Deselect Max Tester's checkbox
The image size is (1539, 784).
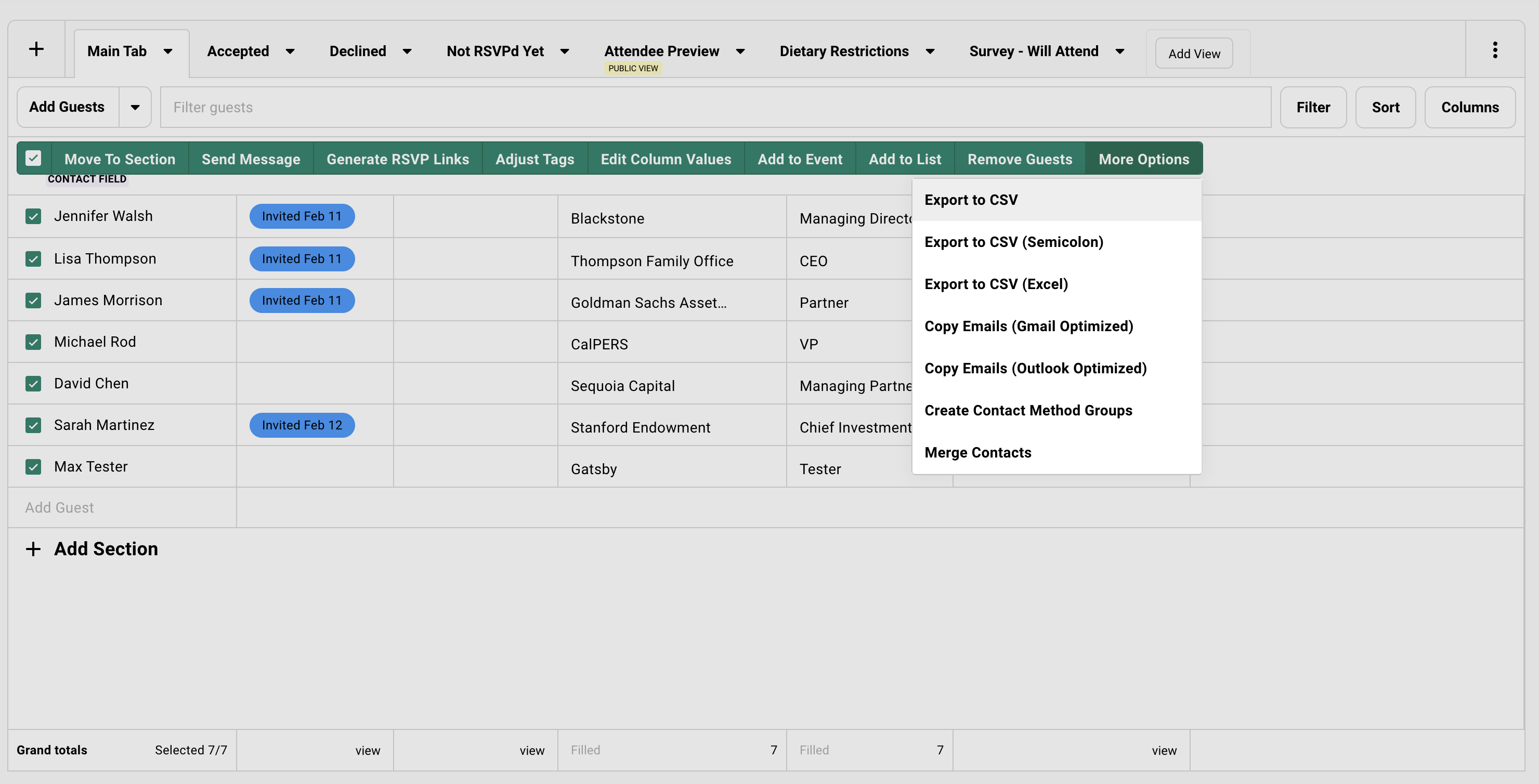(x=33, y=467)
